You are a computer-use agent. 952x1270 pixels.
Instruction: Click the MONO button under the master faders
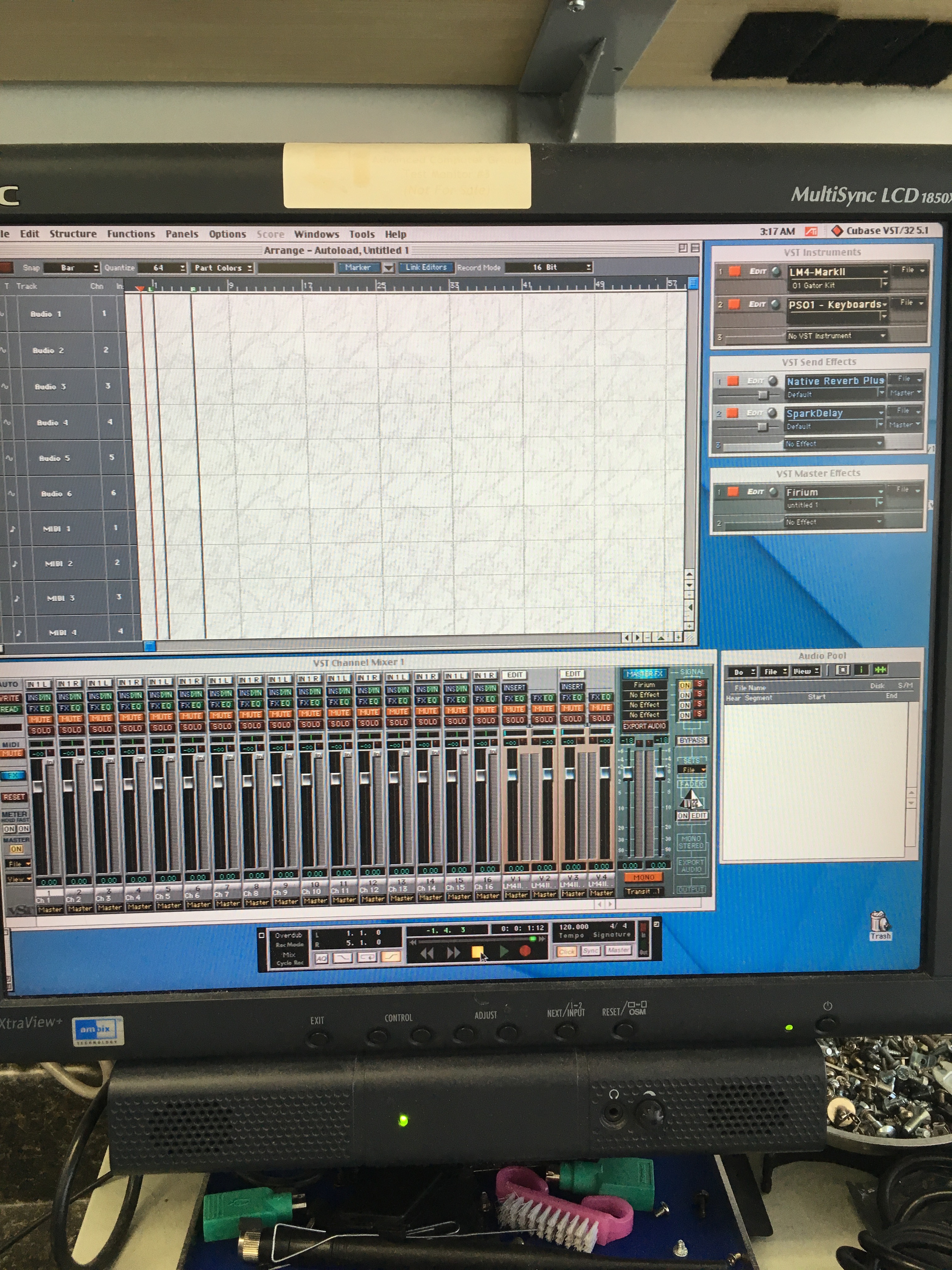pos(643,877)
